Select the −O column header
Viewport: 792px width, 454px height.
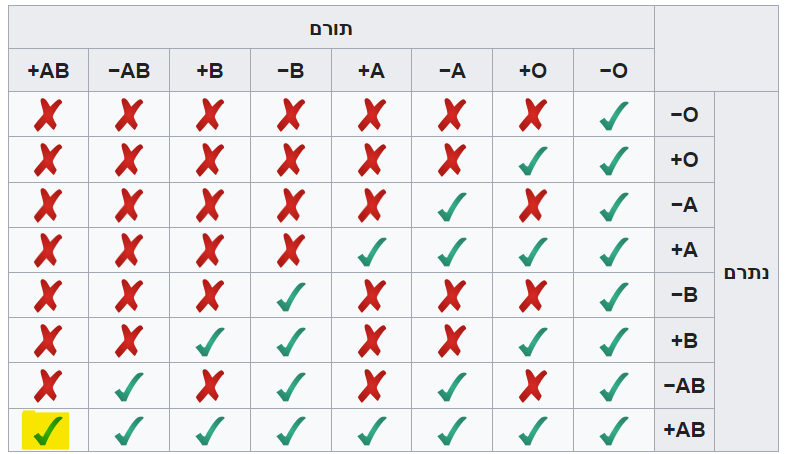click(x=613, y=71)
